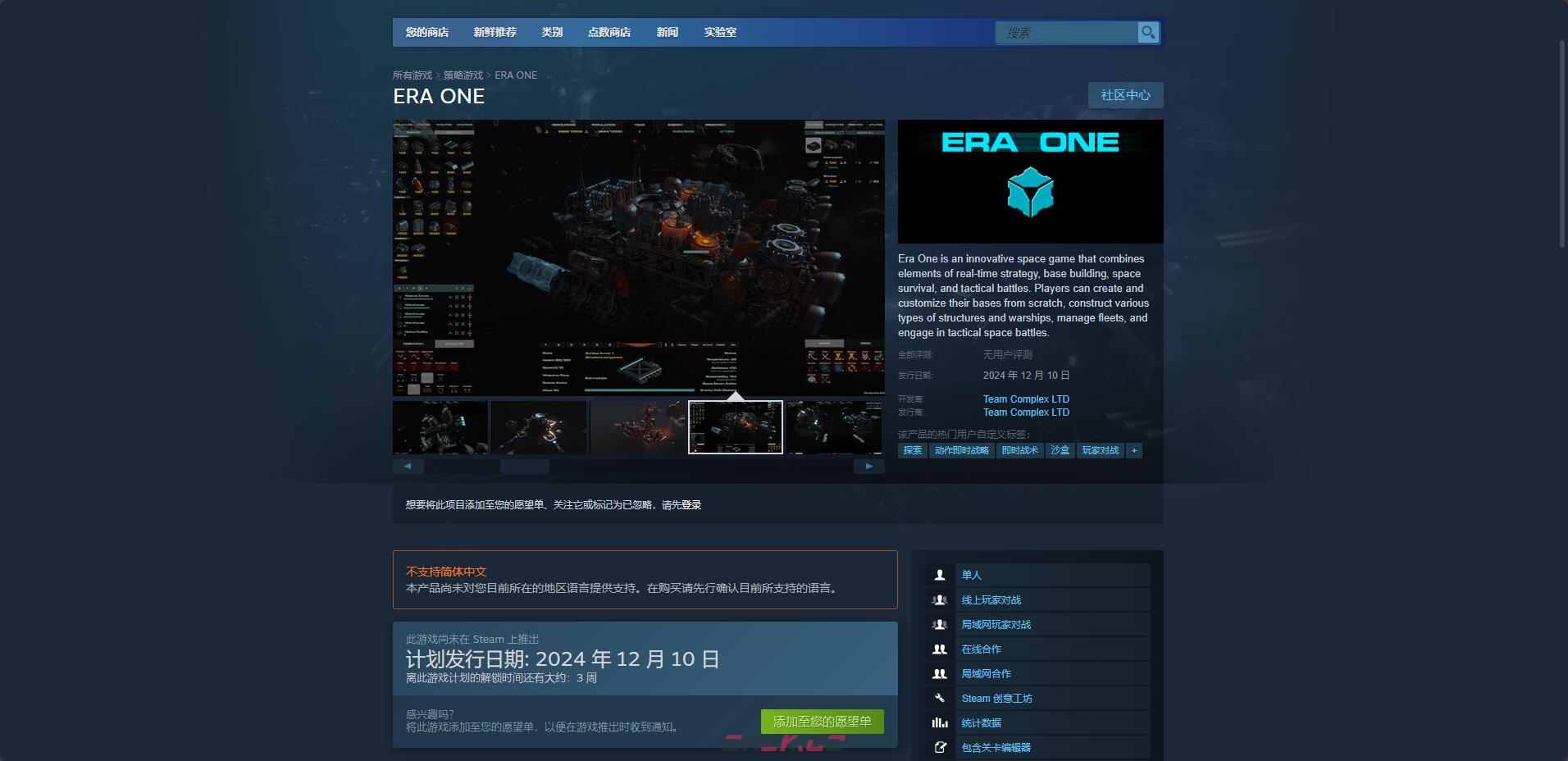Open the 局域网合作 feature link
The width and height of the screenshot is (1568, 761).
click(x=987, y=673)
